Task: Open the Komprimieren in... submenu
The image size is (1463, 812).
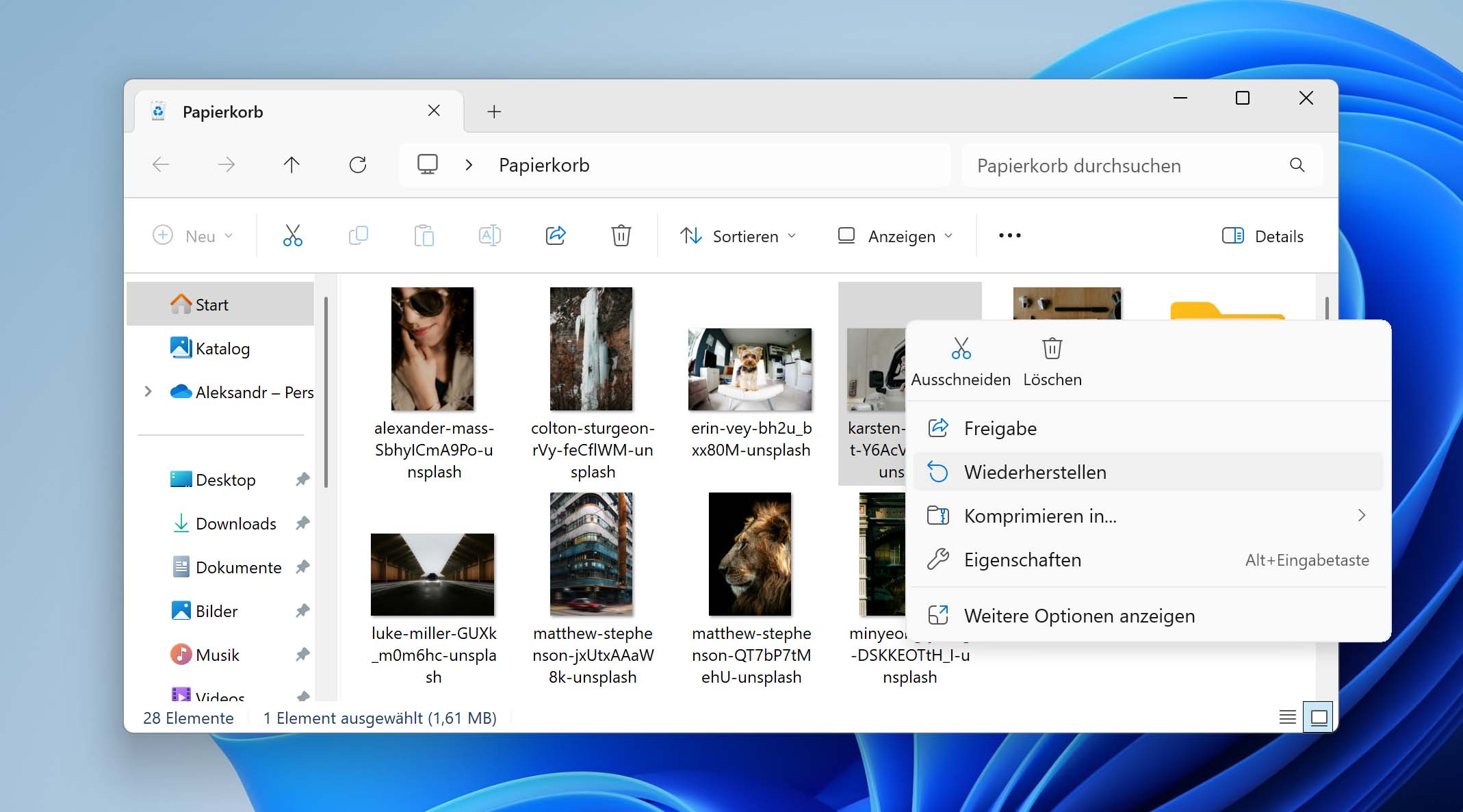Action: (1148, 516)
